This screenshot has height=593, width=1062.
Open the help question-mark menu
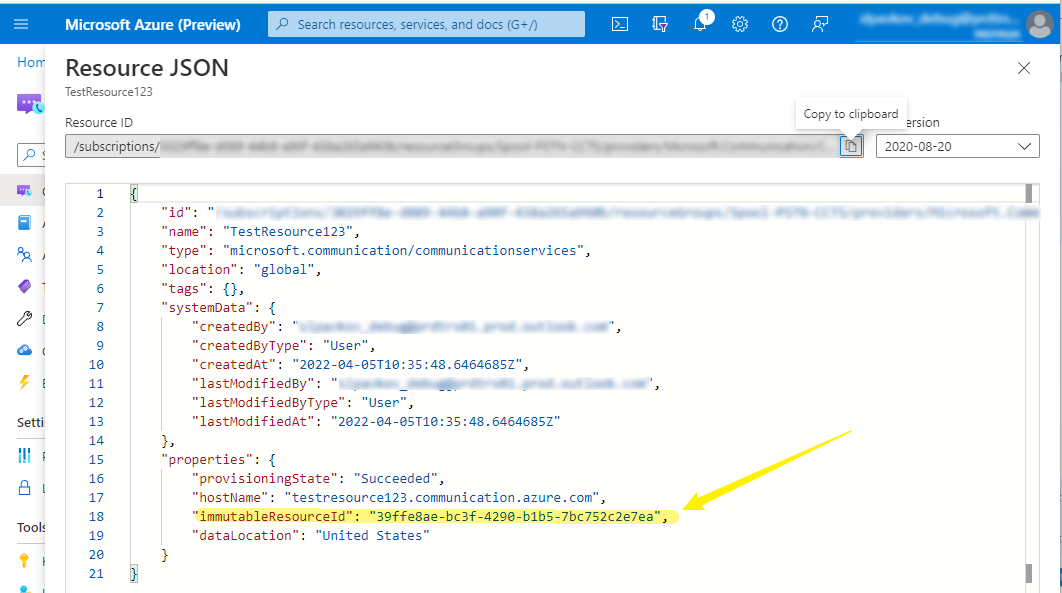[x=779, y=24]
